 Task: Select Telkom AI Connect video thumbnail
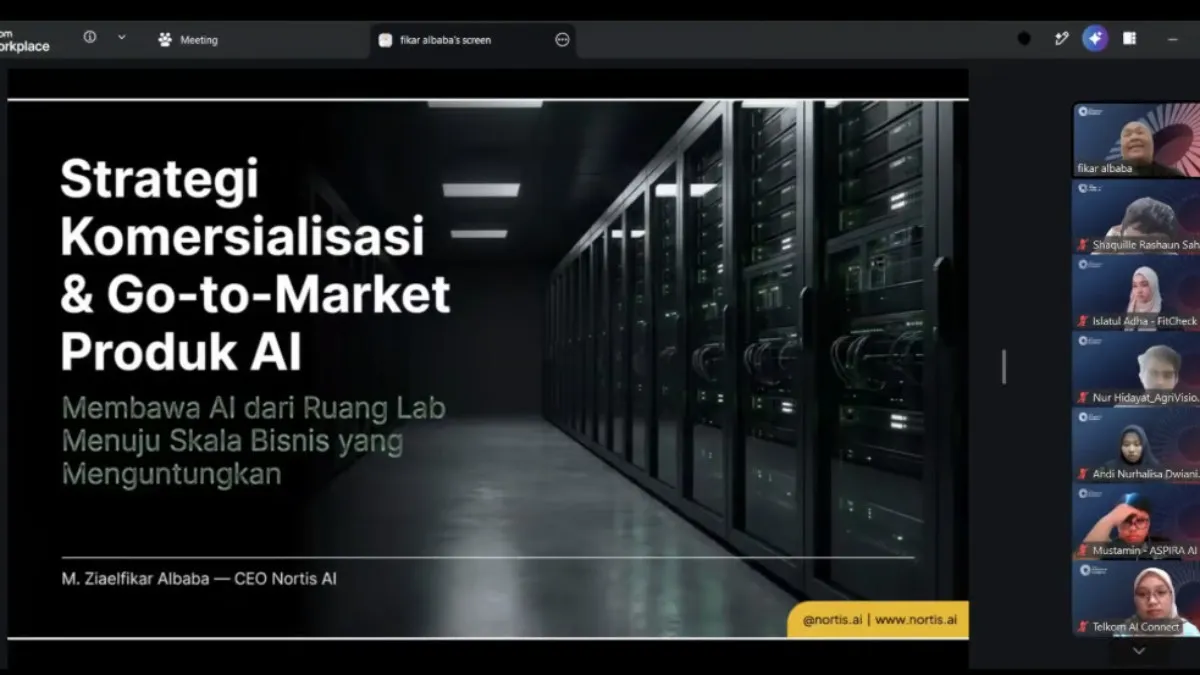point(1136,598)
